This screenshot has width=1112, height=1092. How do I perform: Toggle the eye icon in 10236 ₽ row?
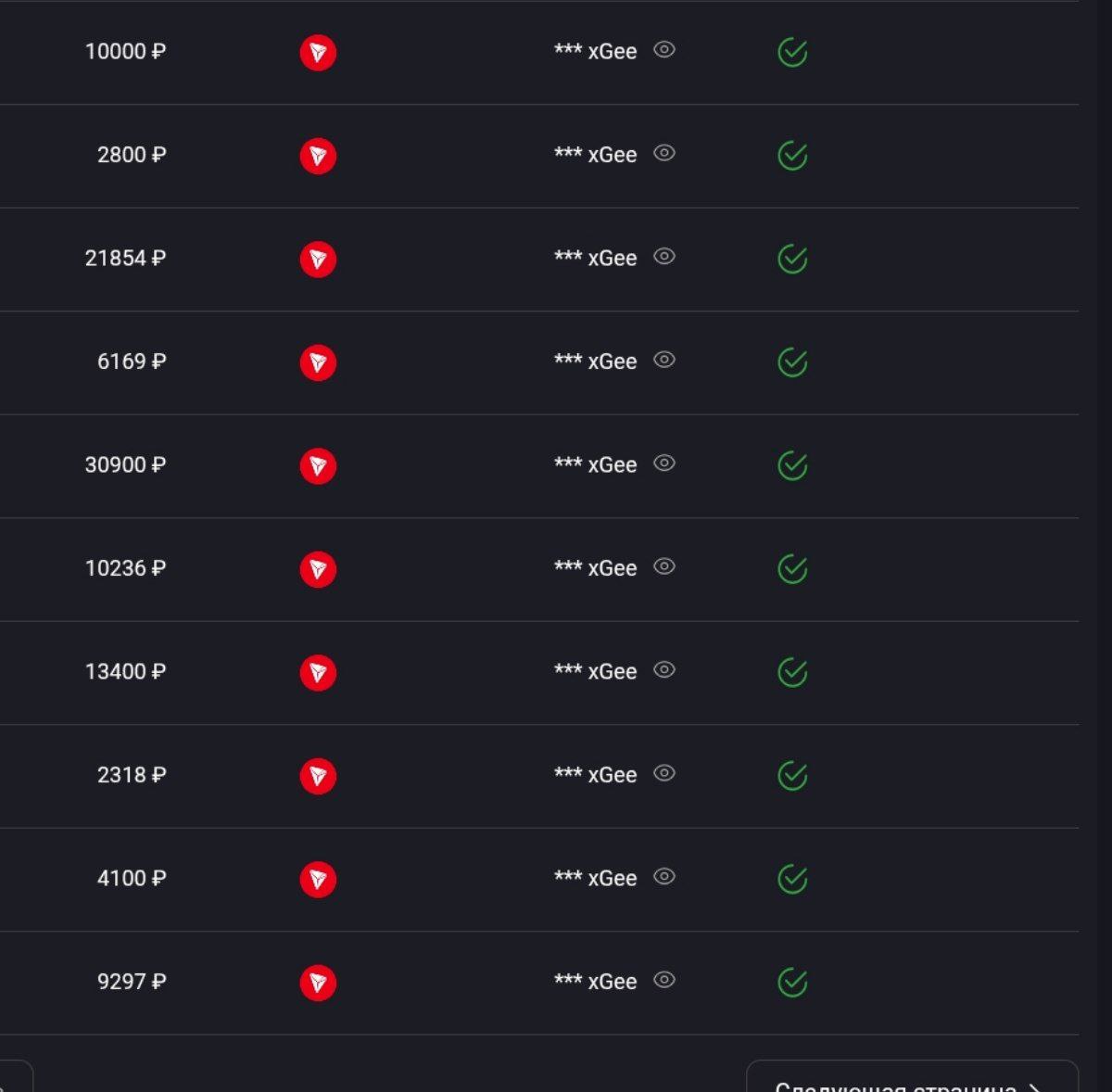664,566
